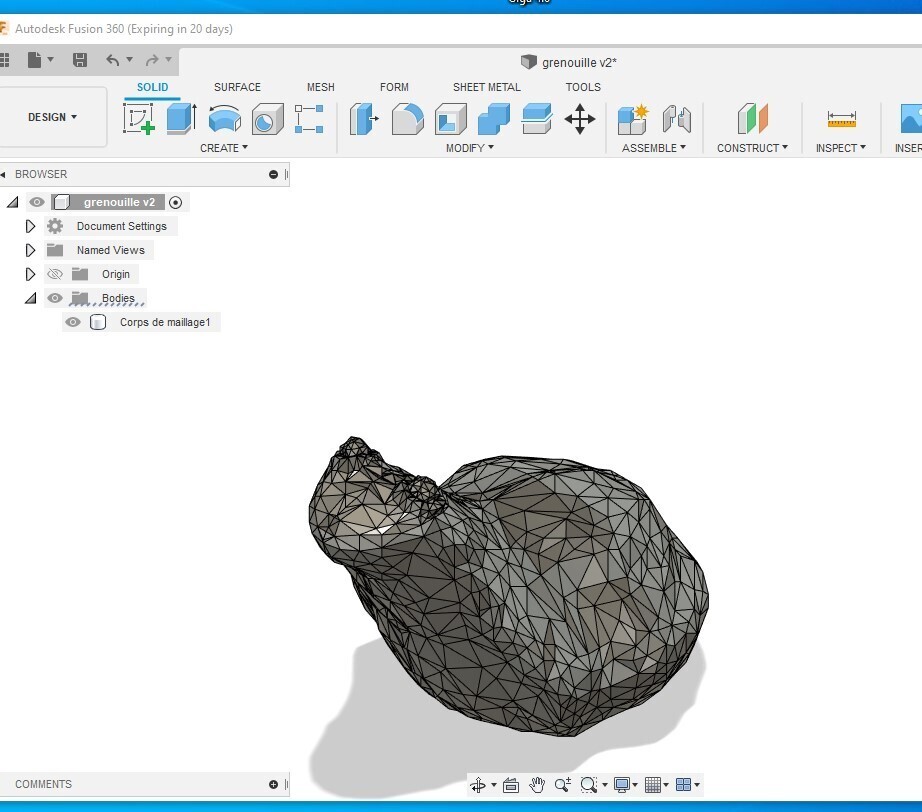Screen dimensions: 922x812
Task: Open the SHEET METAL tab
Action: [486, 87]
